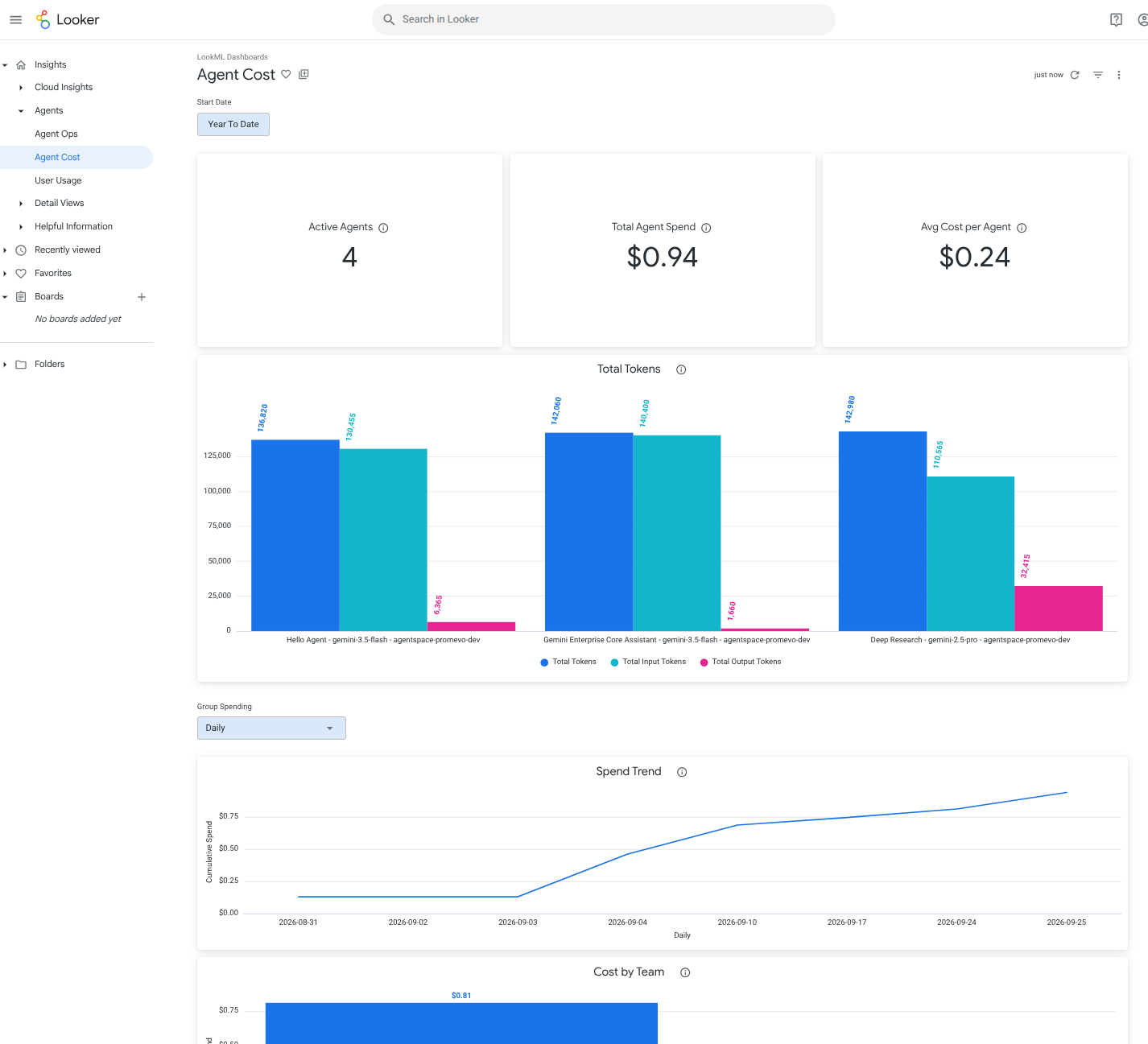Click Deep Research Total Output Tokens bar
Viewport: 1148px width, 1044px height.
tap(1059, 609)
